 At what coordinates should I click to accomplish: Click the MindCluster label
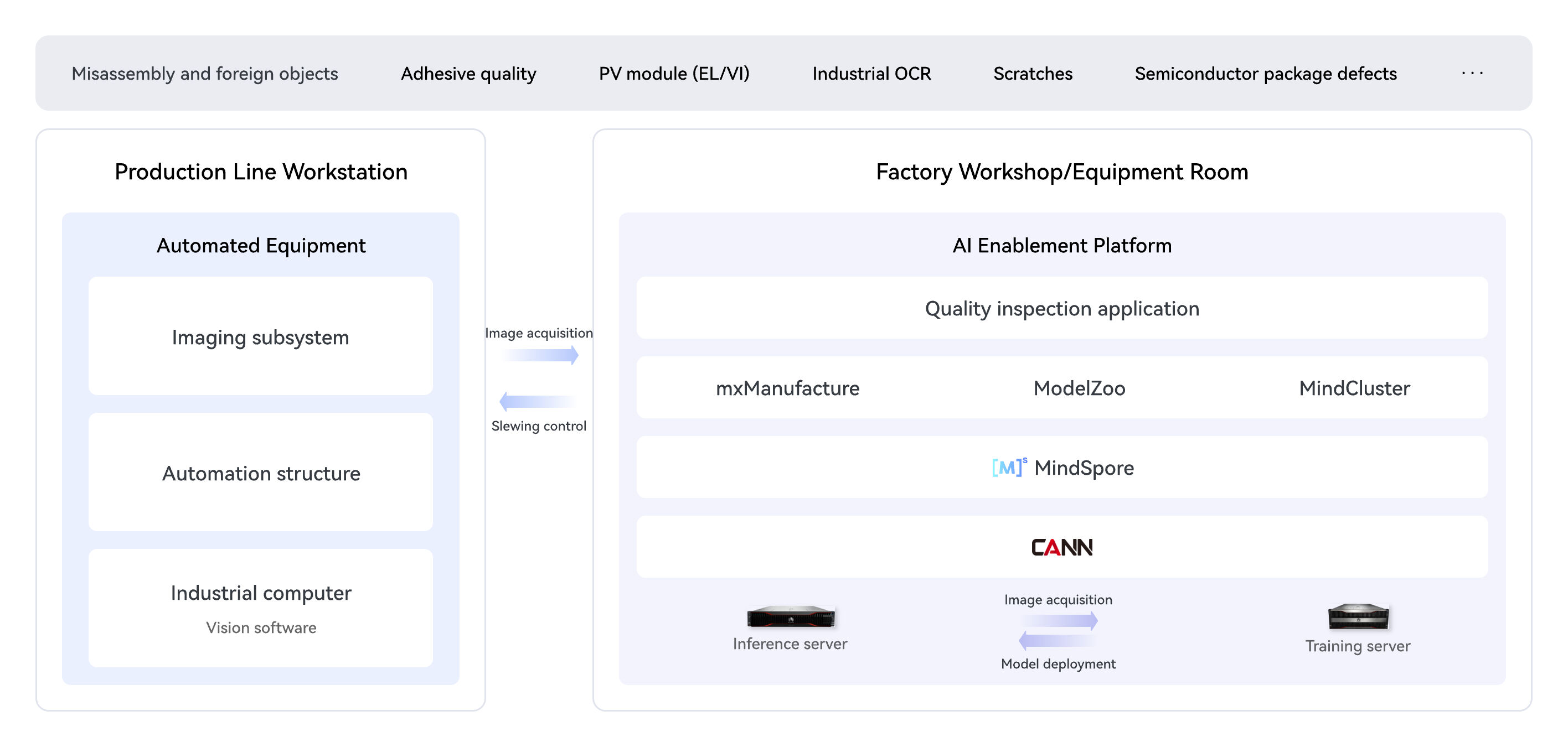pyautogui.click(x=1354, y=387)
